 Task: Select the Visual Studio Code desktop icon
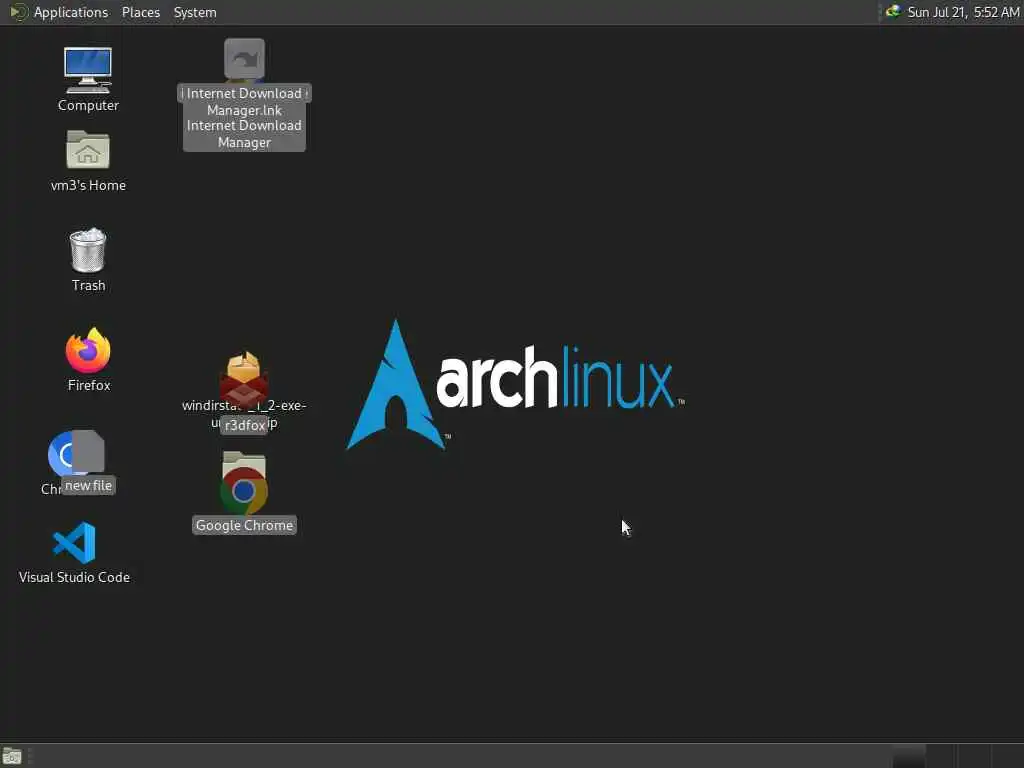[x=74, y=543]
